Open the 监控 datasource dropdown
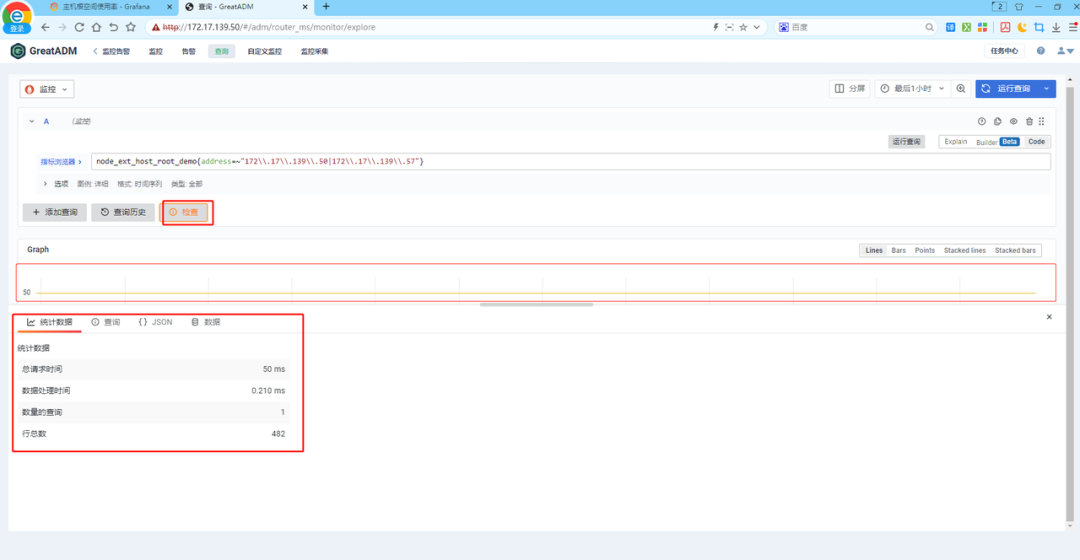The height and width of the screenshot is (560, 1080). coord(47,90)
